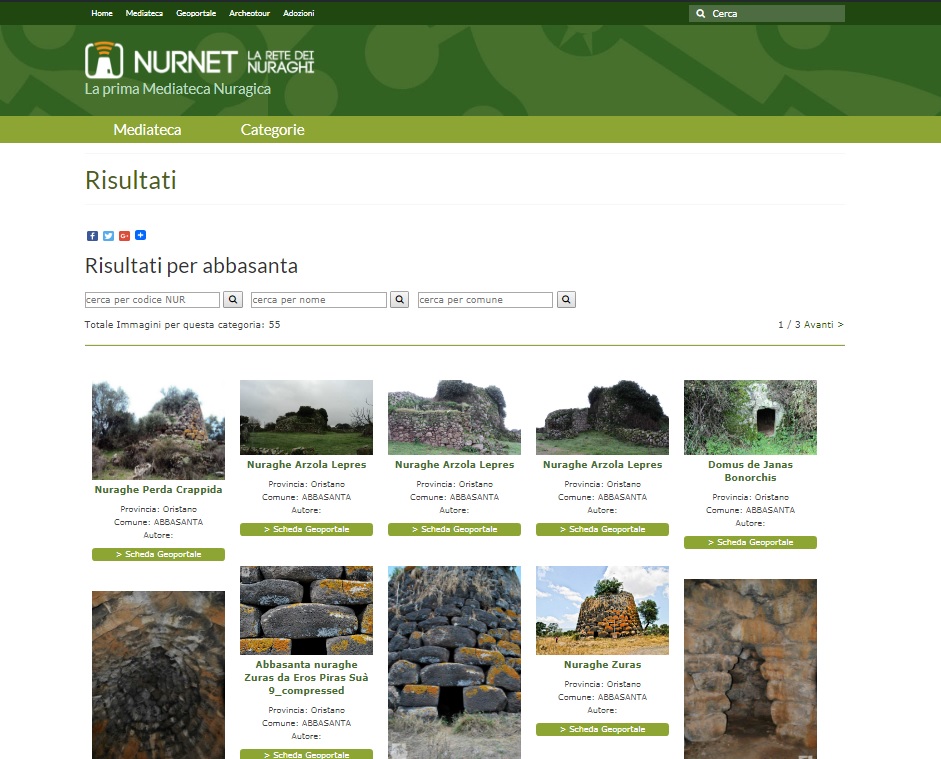Image resolution: width=941 pixels, height=759 pixels.
Task: Go to Geoportale in the top menu
Action: (x=196, y=13)
